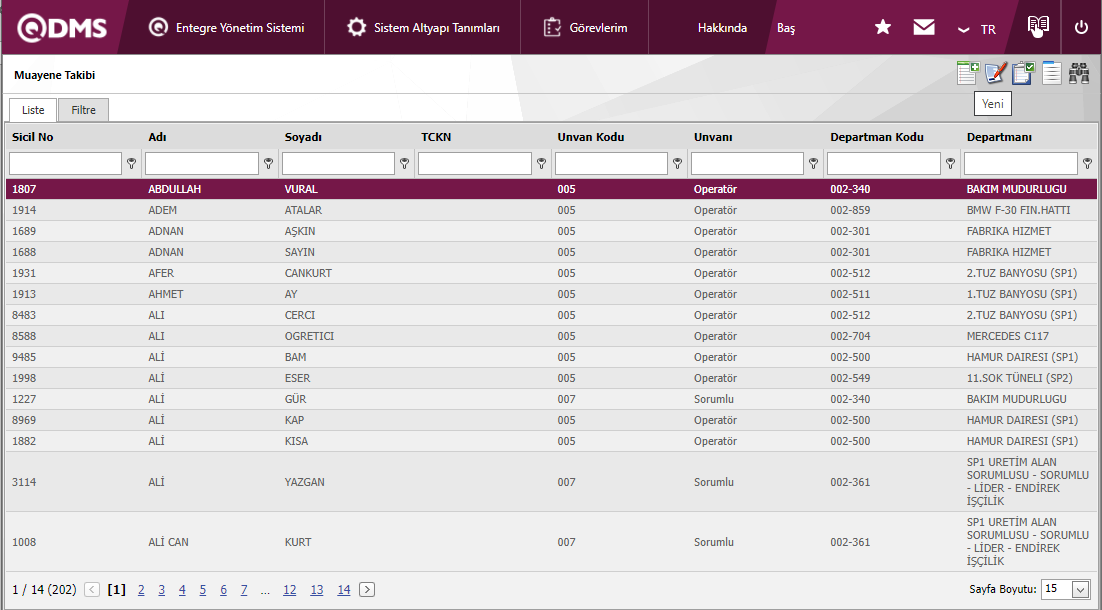This screenshot has height=610, width=1102.
Task: Open the help manual book icon
Action: pyautogui.click(x=1038, y=27)
